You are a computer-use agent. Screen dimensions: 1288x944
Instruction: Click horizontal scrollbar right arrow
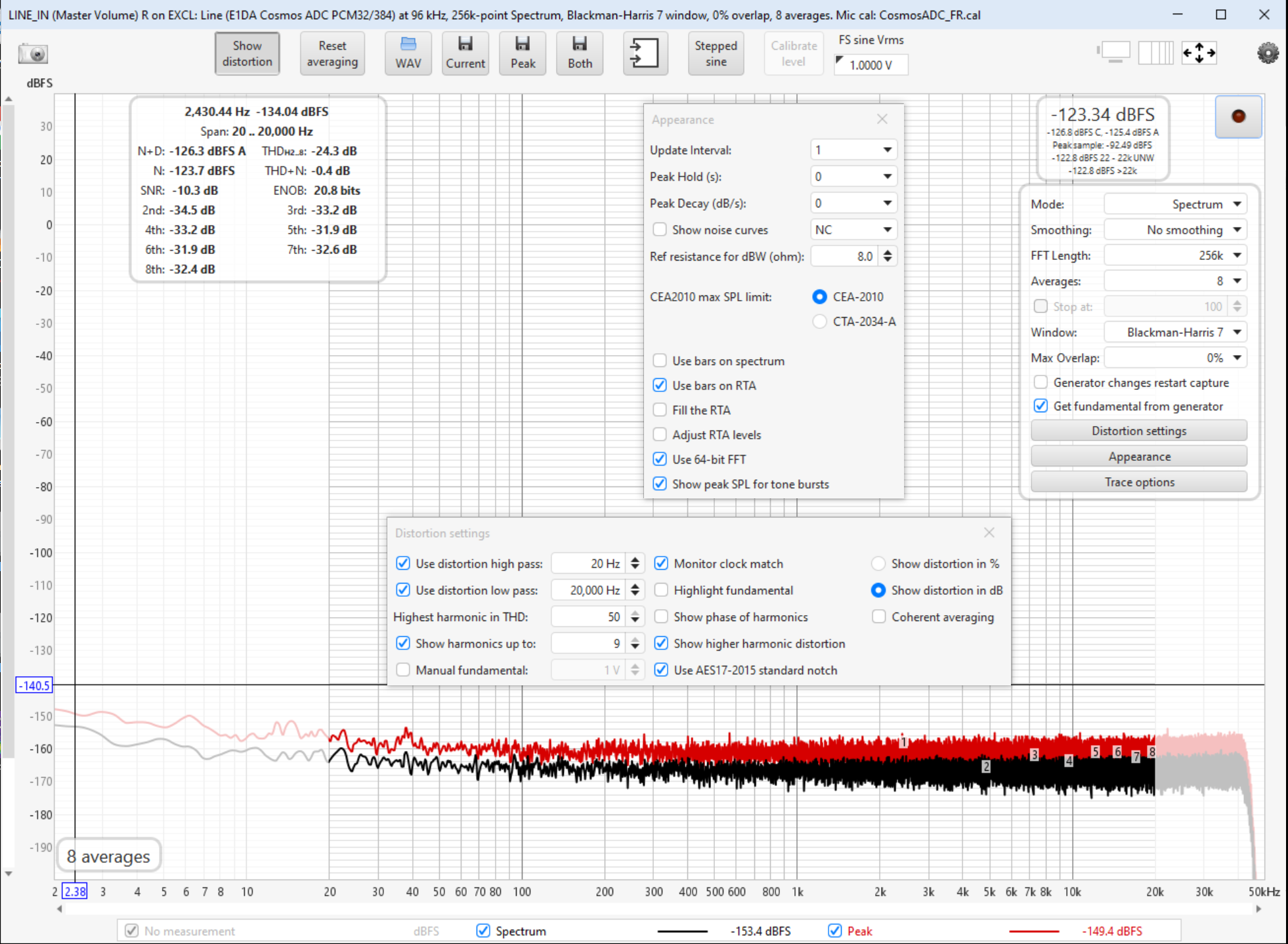(x=1258, y=909)
